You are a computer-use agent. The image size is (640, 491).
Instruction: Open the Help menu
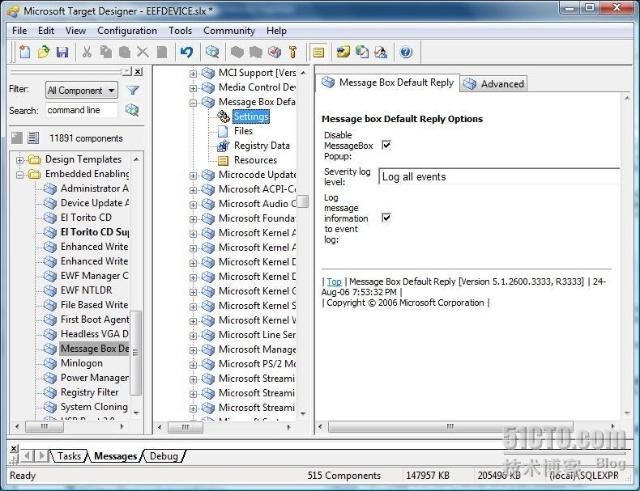276,31
